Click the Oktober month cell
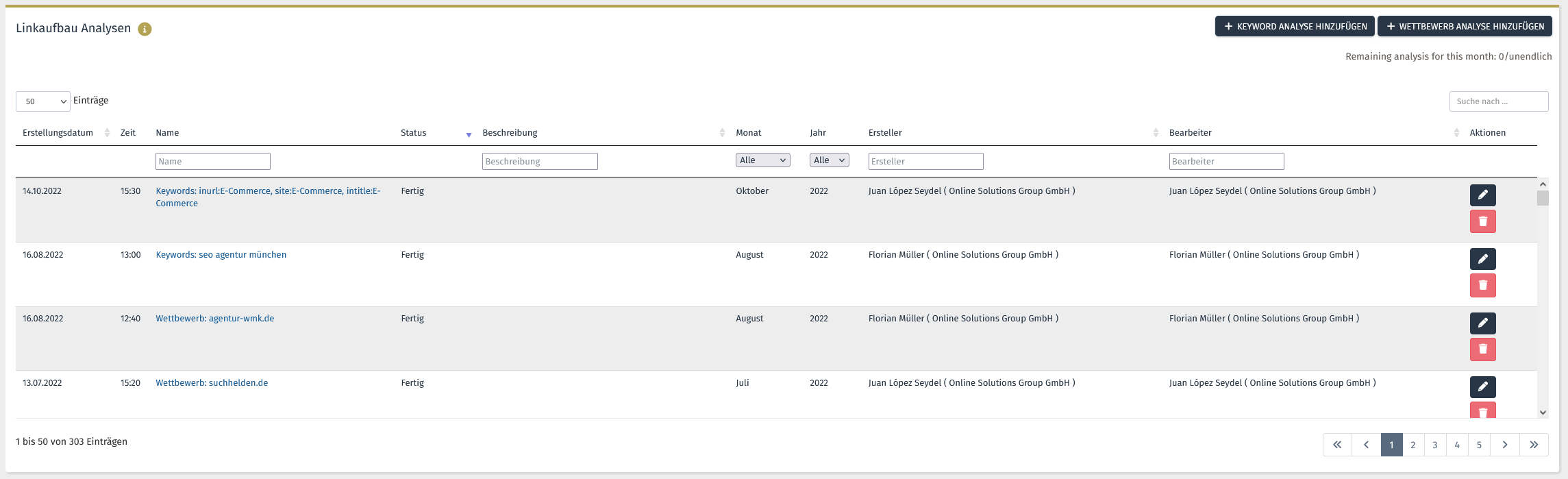Screen dimensions: 1568x479 tap(752, 191)
